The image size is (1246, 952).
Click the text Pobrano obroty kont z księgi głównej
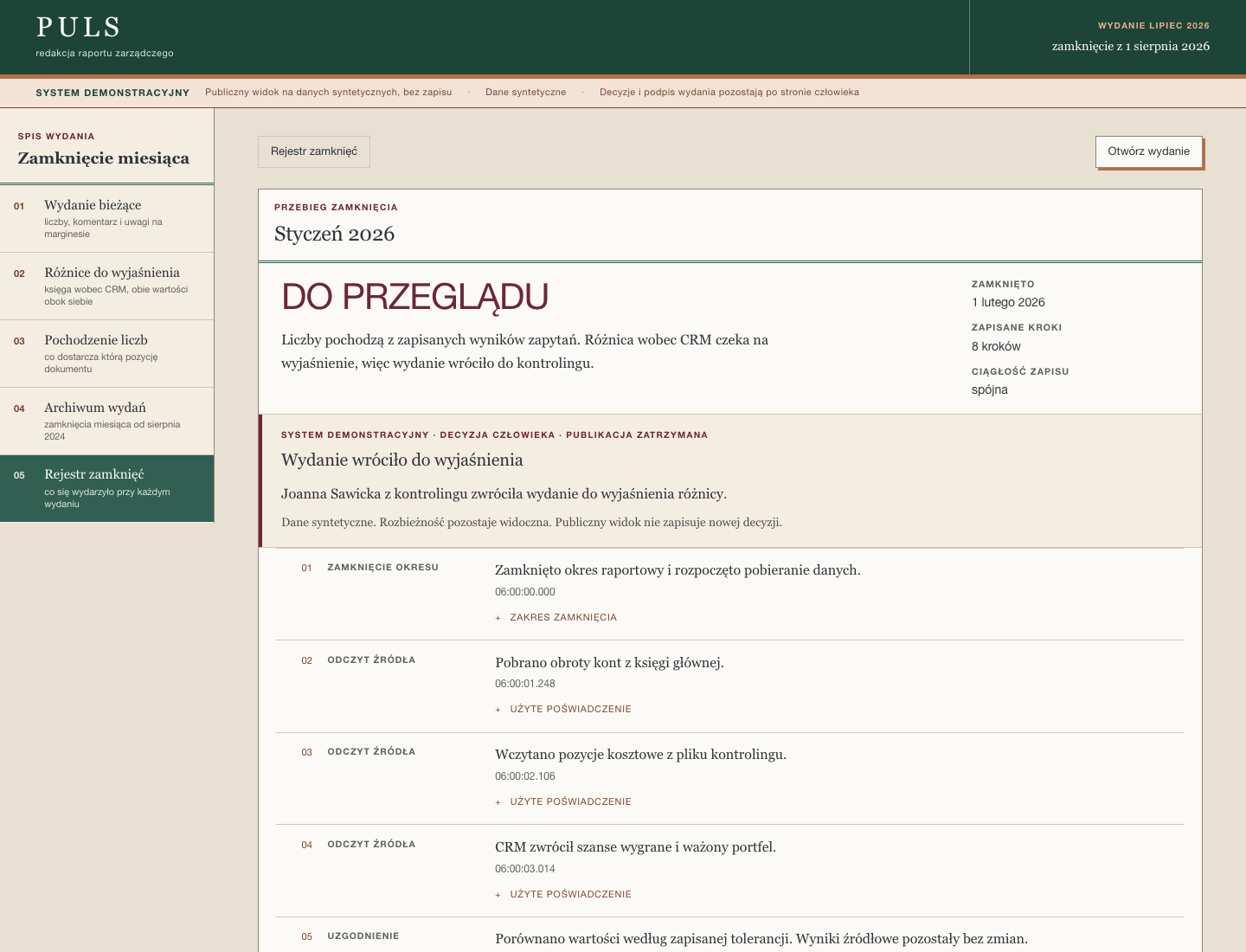coord(610,663)
